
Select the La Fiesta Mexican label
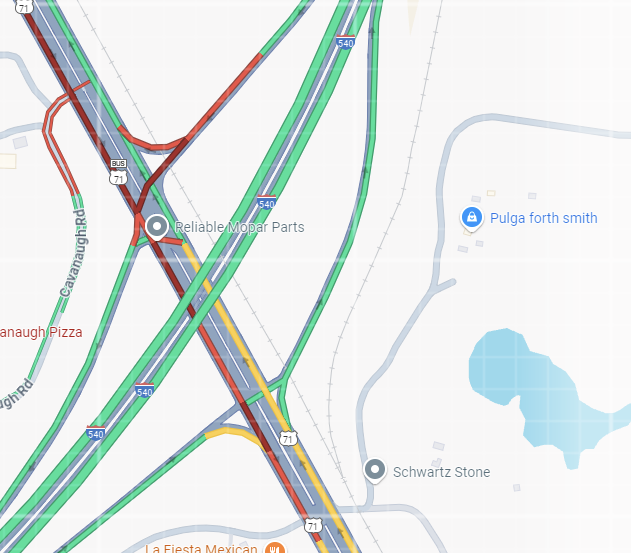[x=201, y=548]
